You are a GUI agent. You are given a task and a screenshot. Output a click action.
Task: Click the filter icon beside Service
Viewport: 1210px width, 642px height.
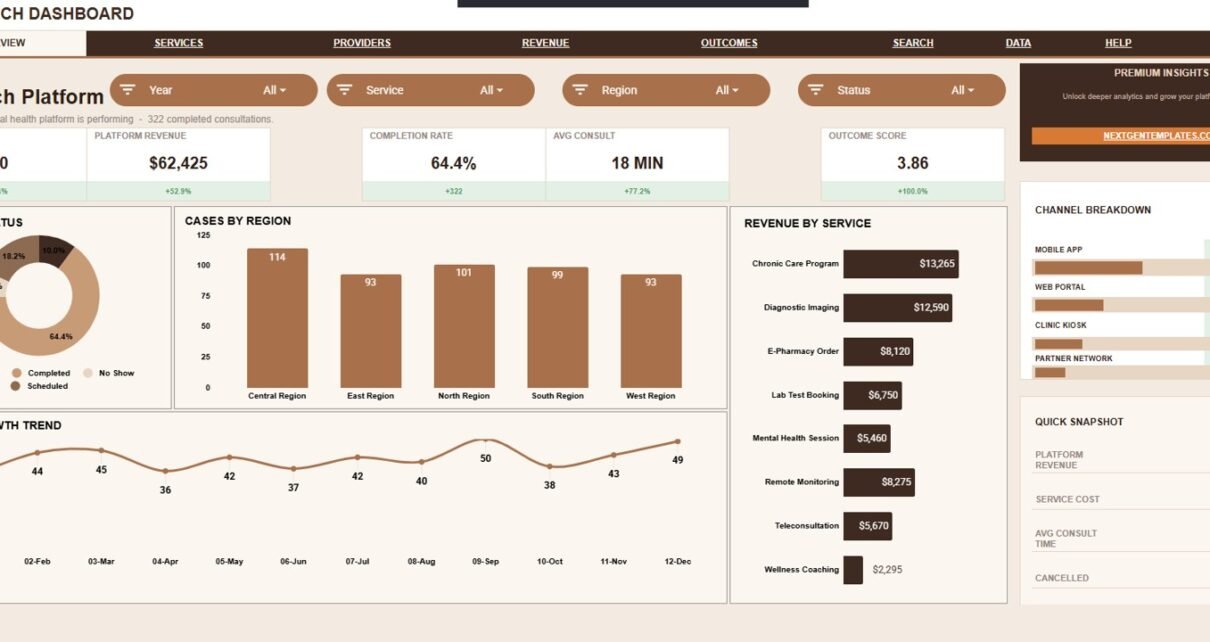(344, 90)
